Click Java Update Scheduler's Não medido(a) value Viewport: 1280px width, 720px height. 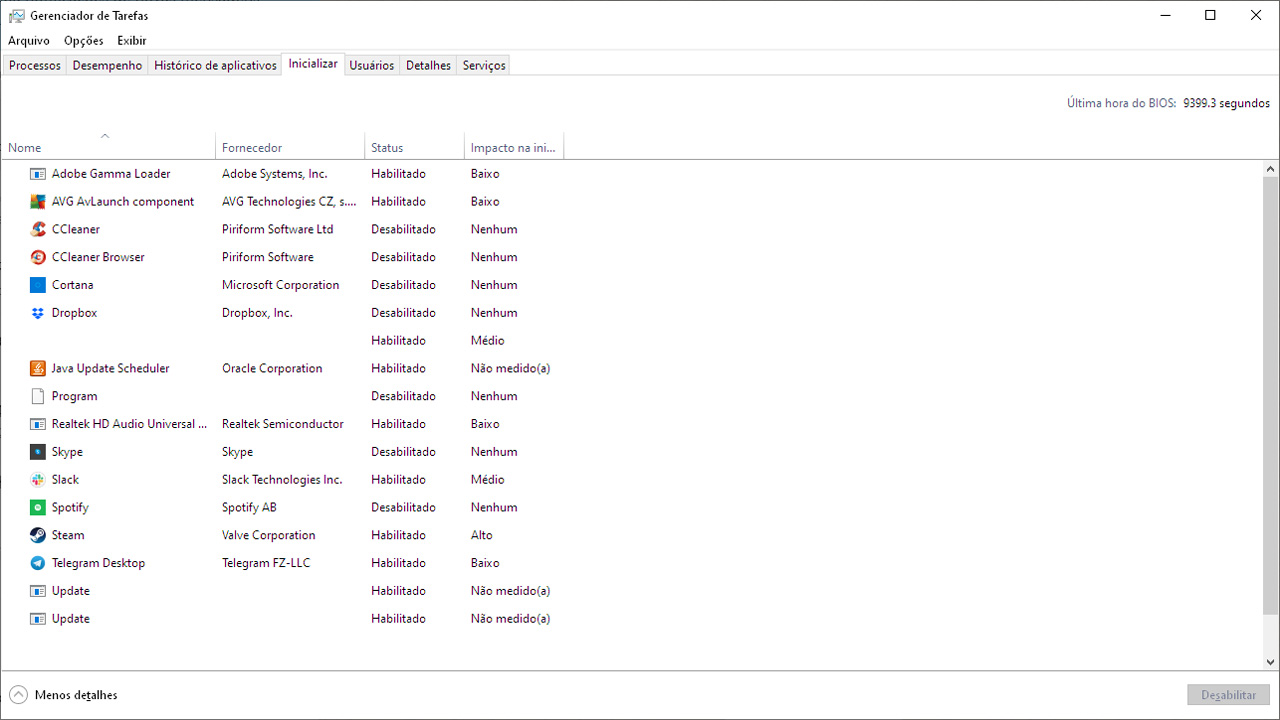point(510,369)
